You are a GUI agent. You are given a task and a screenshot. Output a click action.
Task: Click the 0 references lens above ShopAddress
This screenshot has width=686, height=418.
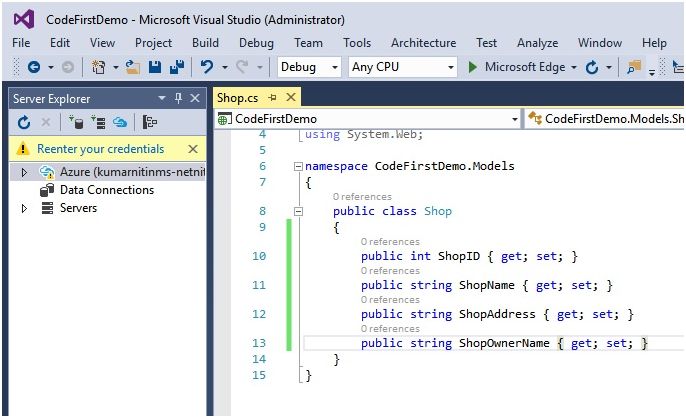click(x=390, y=299)
